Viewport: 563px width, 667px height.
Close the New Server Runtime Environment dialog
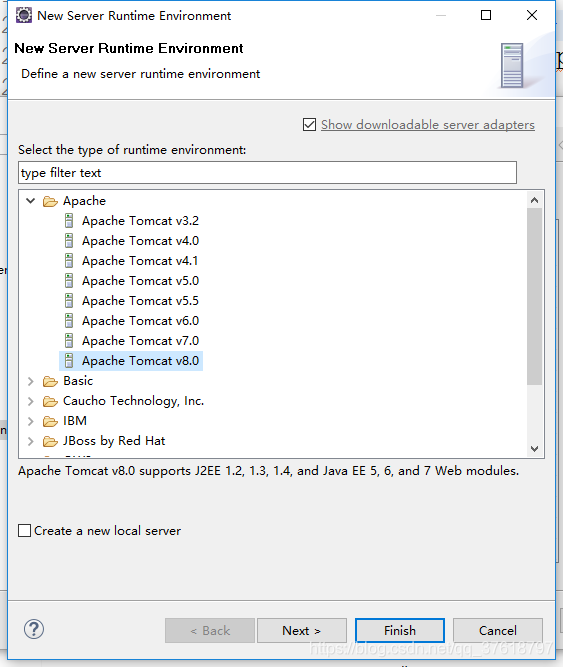pyautogui.click(x=532, y=15)
